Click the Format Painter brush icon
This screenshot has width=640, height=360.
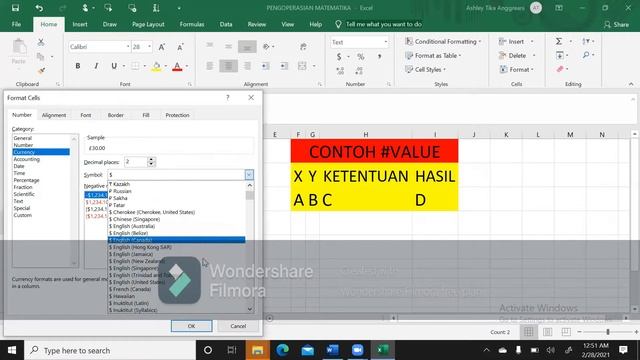coord(41,71)
